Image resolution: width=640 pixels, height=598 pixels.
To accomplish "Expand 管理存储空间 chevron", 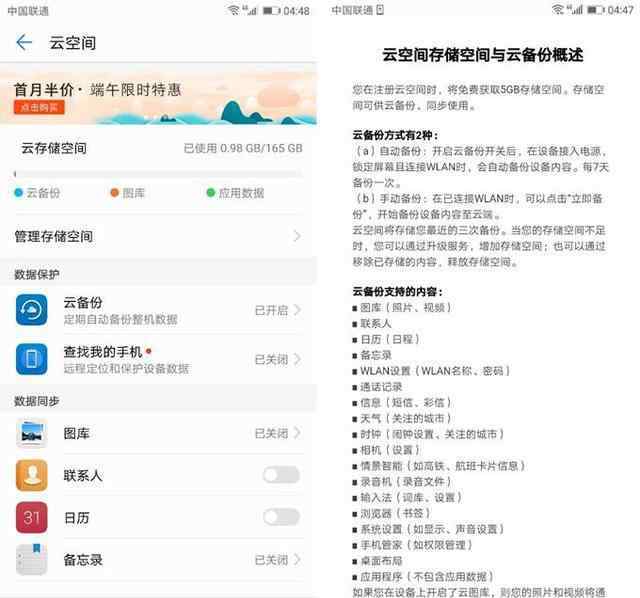I will (x=297, y=236).
